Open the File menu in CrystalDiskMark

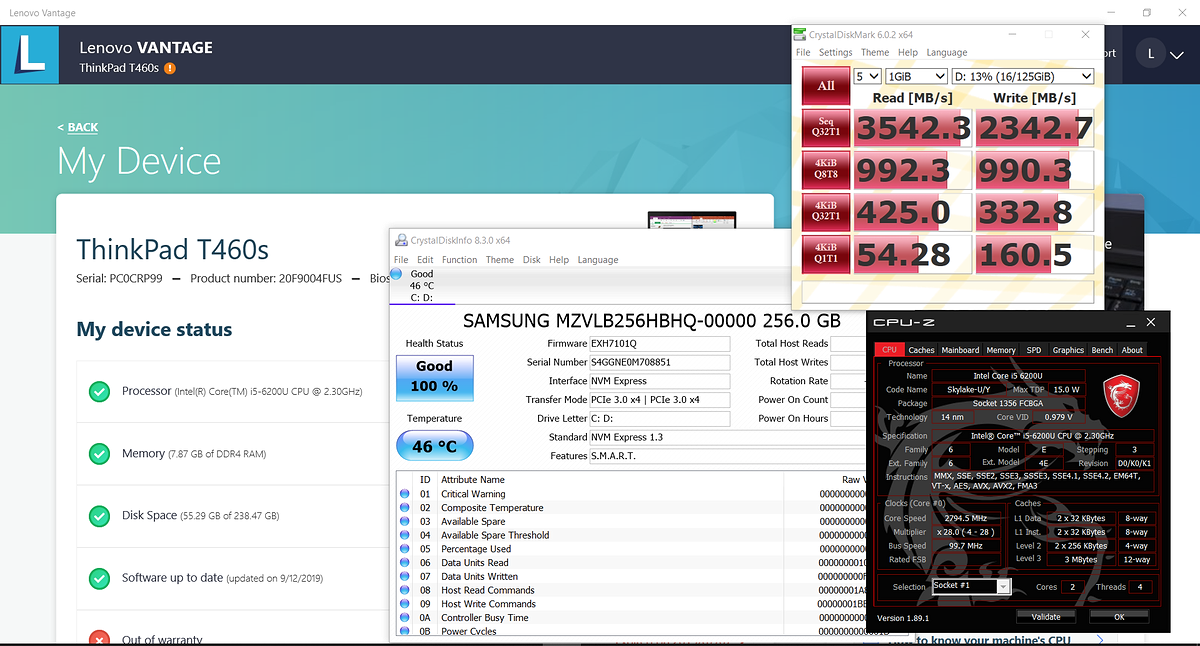(x=803, y=52)
